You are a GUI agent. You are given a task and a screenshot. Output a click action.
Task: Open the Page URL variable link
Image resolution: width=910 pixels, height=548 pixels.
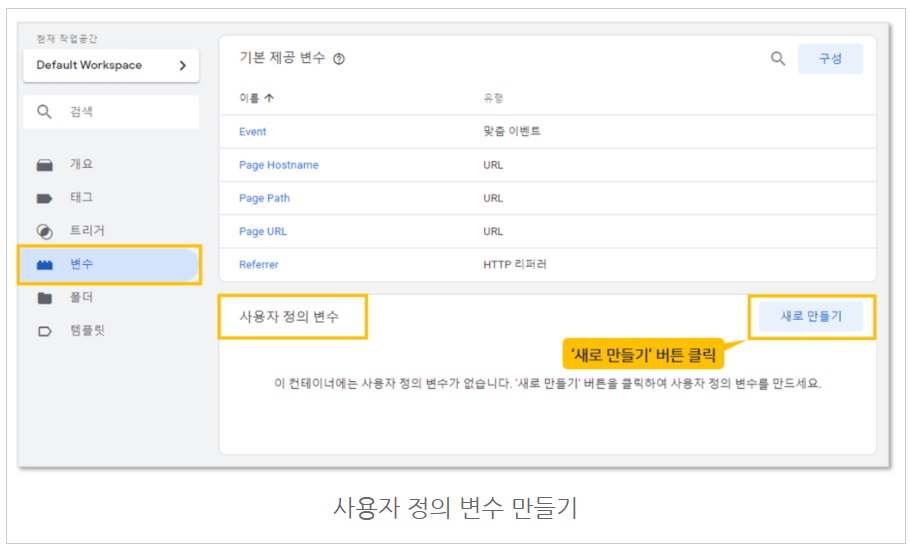point(263,231)
